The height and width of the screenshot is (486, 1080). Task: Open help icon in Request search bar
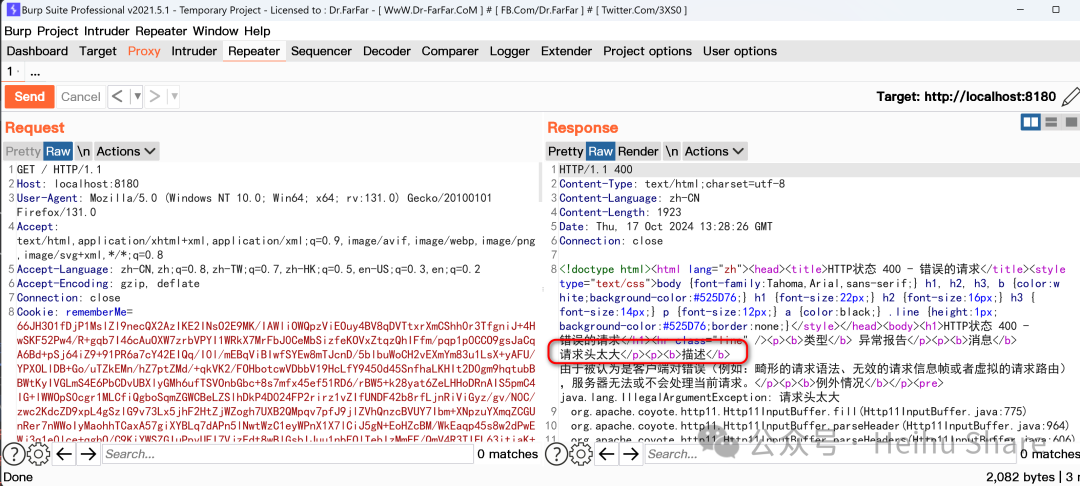pyautogui.click(x=14, y=454)
